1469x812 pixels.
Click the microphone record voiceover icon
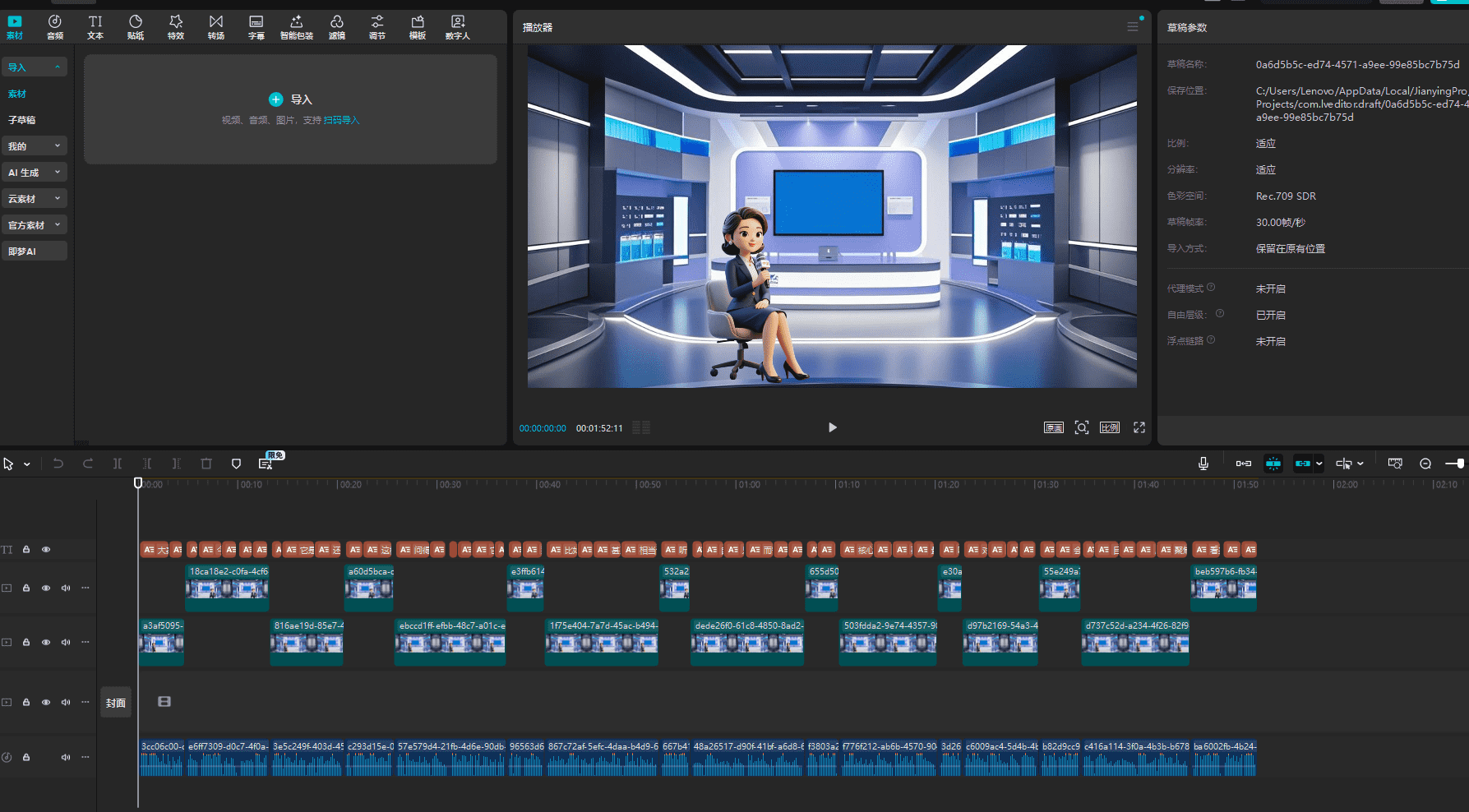click(1203, 464)
